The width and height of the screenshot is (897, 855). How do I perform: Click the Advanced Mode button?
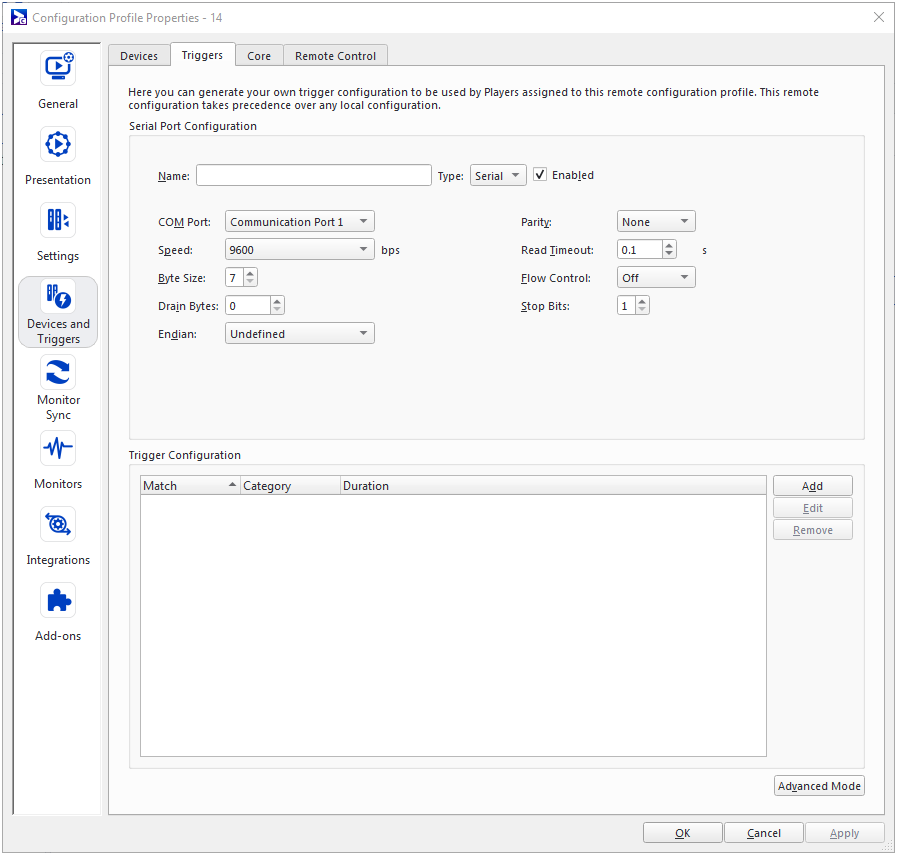[818, 785]
